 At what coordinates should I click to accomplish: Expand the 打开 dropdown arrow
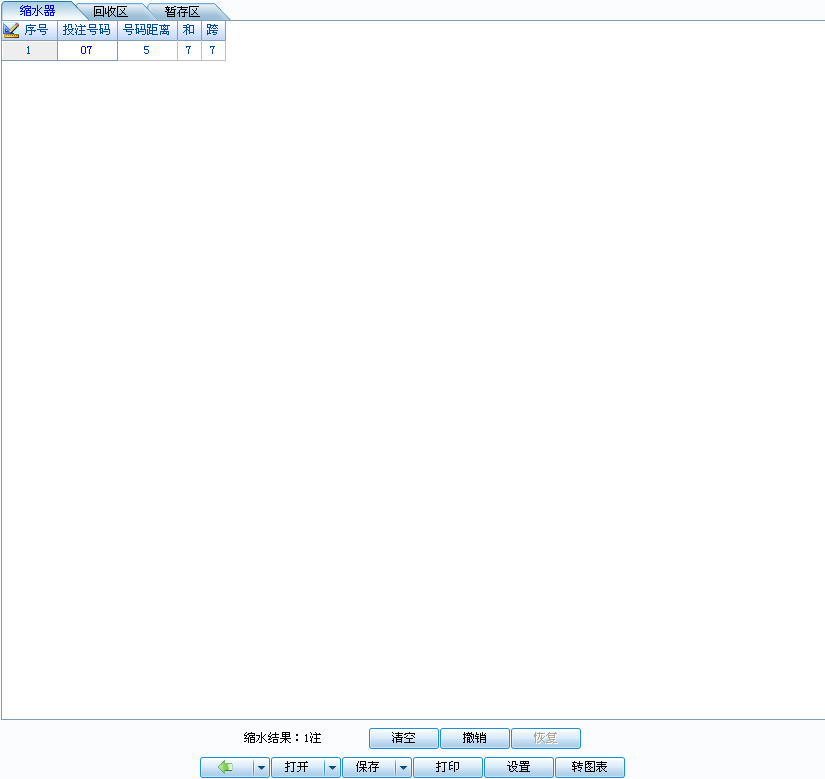(x=332, y=767)
